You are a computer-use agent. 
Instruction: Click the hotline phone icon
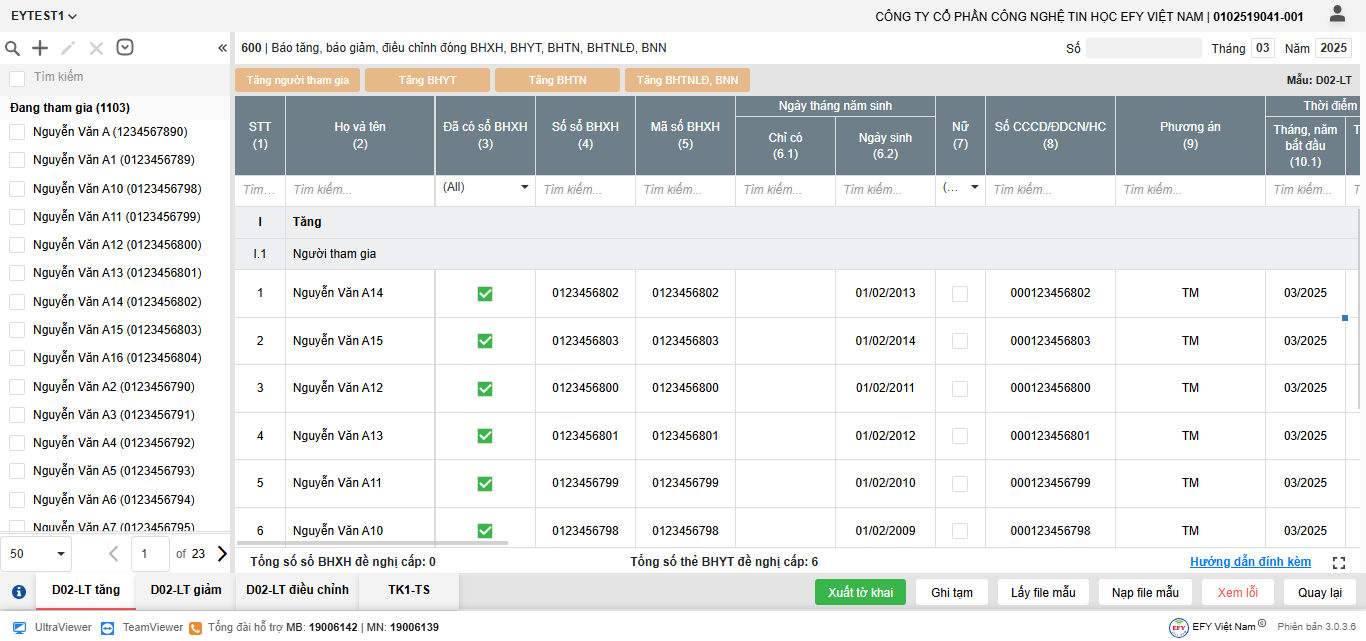coord(197,627)
